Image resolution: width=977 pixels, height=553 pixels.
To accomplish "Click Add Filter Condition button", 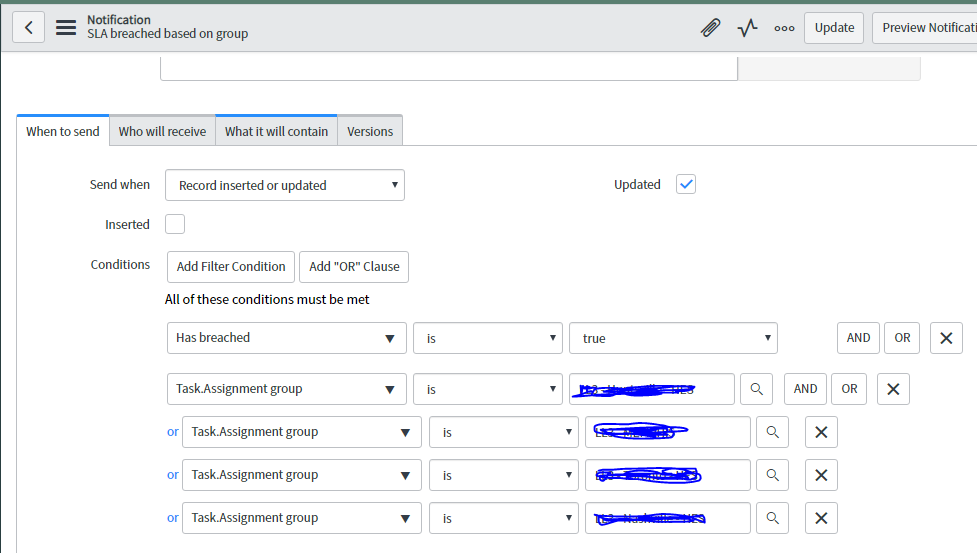I will (x=231, y=267).
